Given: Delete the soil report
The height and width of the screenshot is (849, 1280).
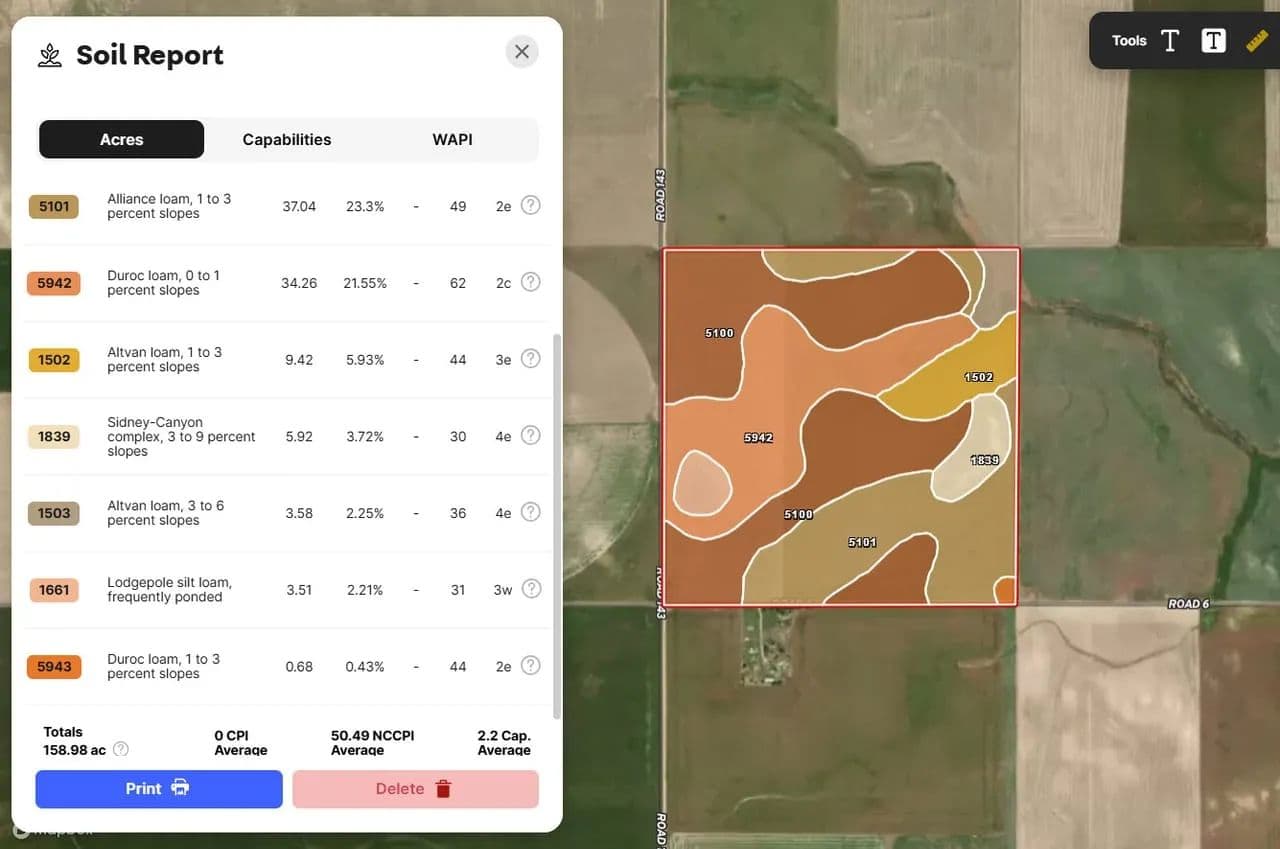Looking at the screenshot, I should [415, 789].
